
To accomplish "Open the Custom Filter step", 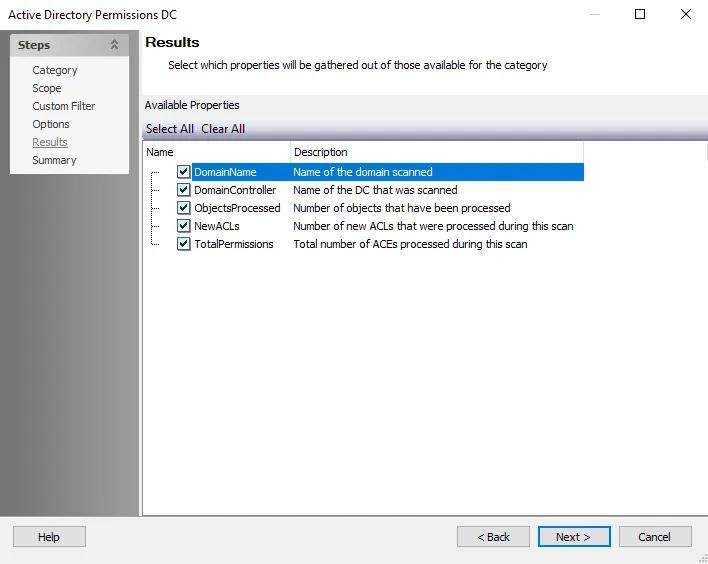I will pos(64,106).
